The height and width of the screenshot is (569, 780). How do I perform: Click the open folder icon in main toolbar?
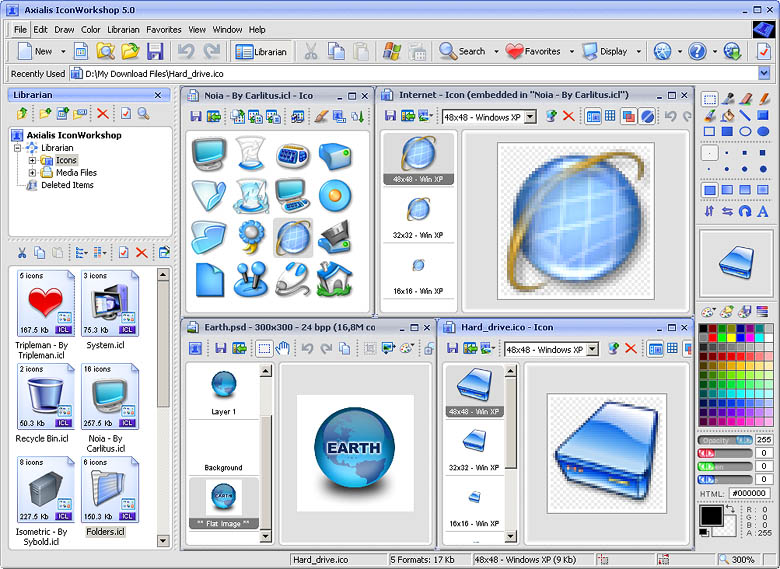pos(130,51)
